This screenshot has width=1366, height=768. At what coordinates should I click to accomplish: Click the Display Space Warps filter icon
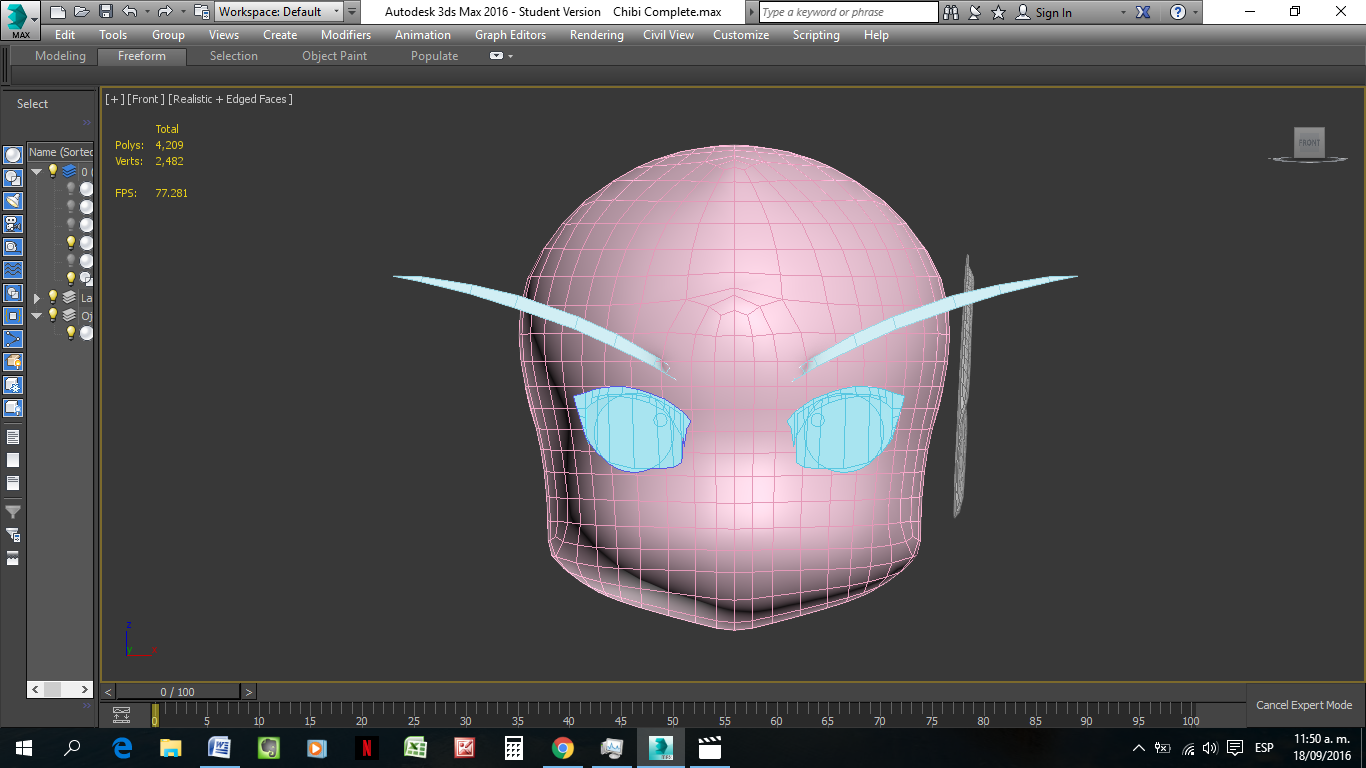point(13,269)
